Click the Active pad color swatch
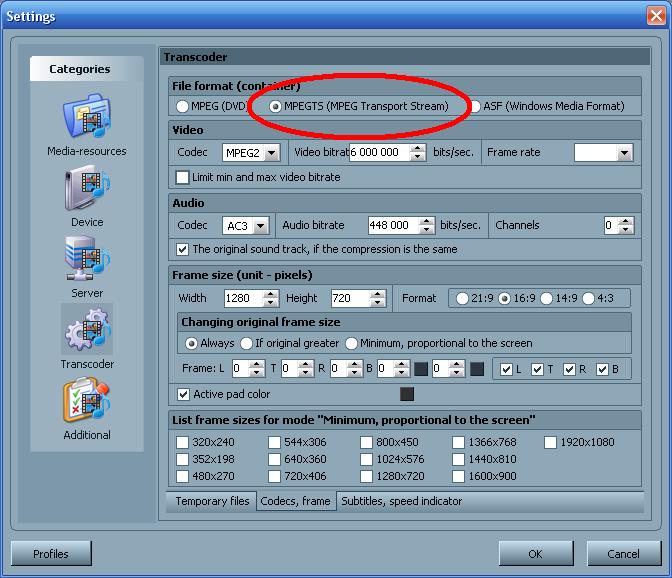672x578 pixels. pos(407,394)
